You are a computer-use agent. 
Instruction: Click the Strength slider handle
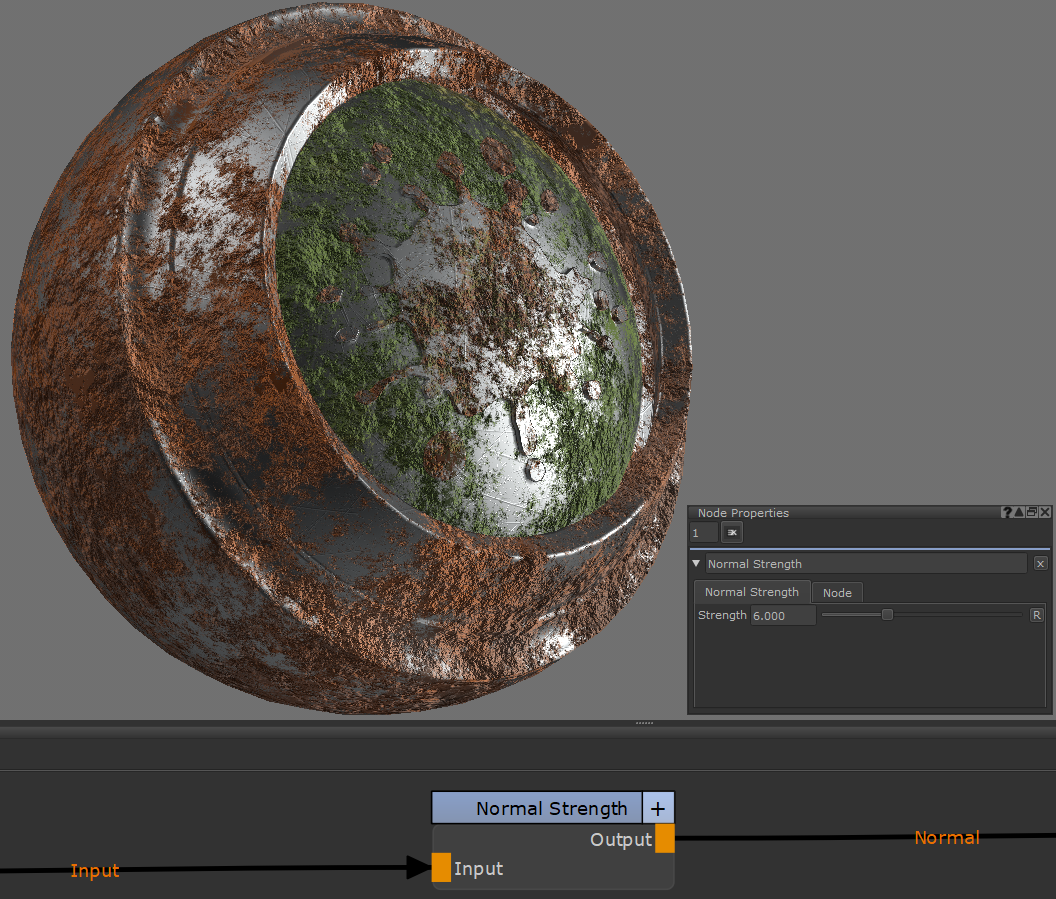point(887,615)
